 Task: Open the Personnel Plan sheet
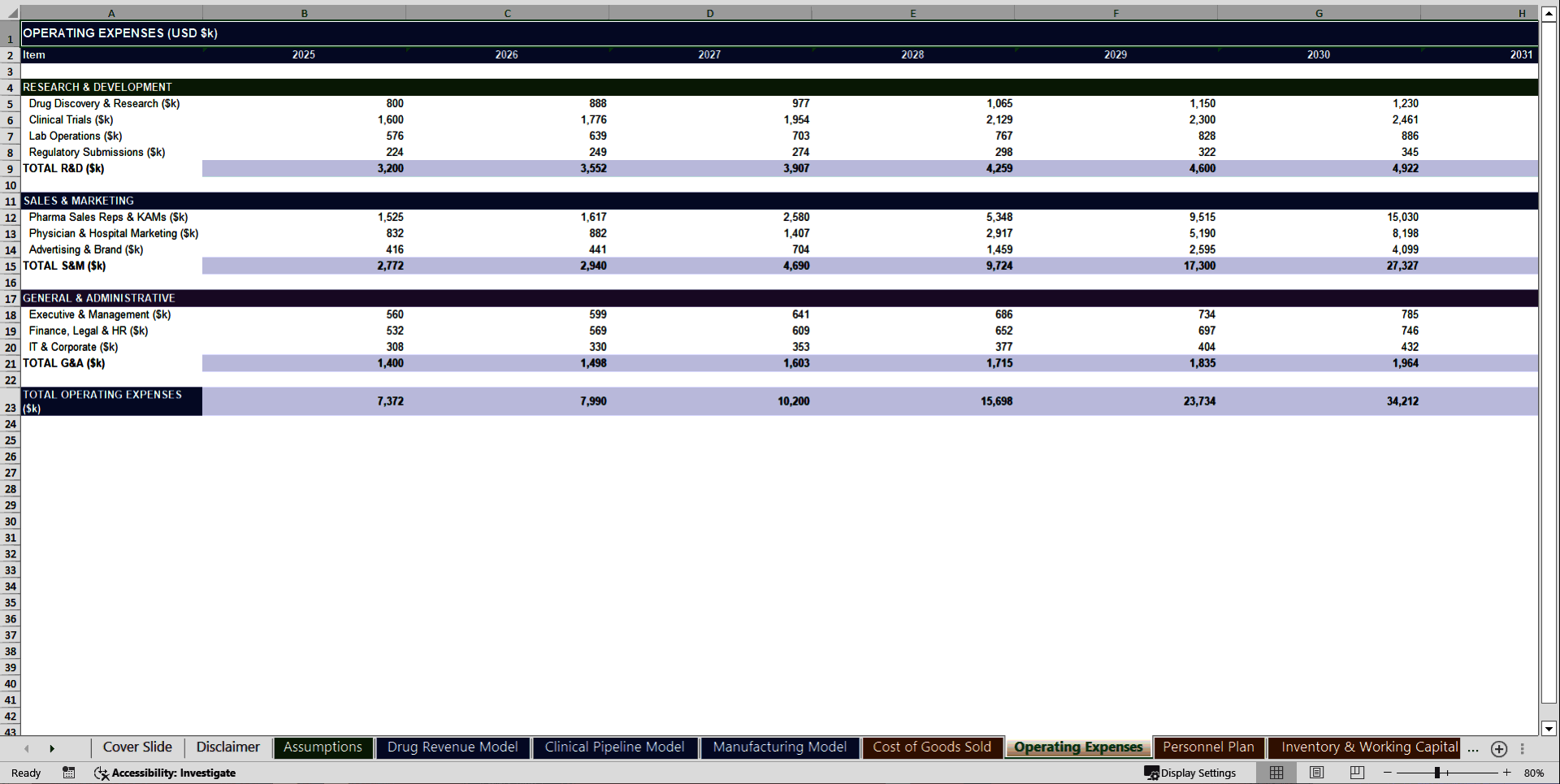1208,747
